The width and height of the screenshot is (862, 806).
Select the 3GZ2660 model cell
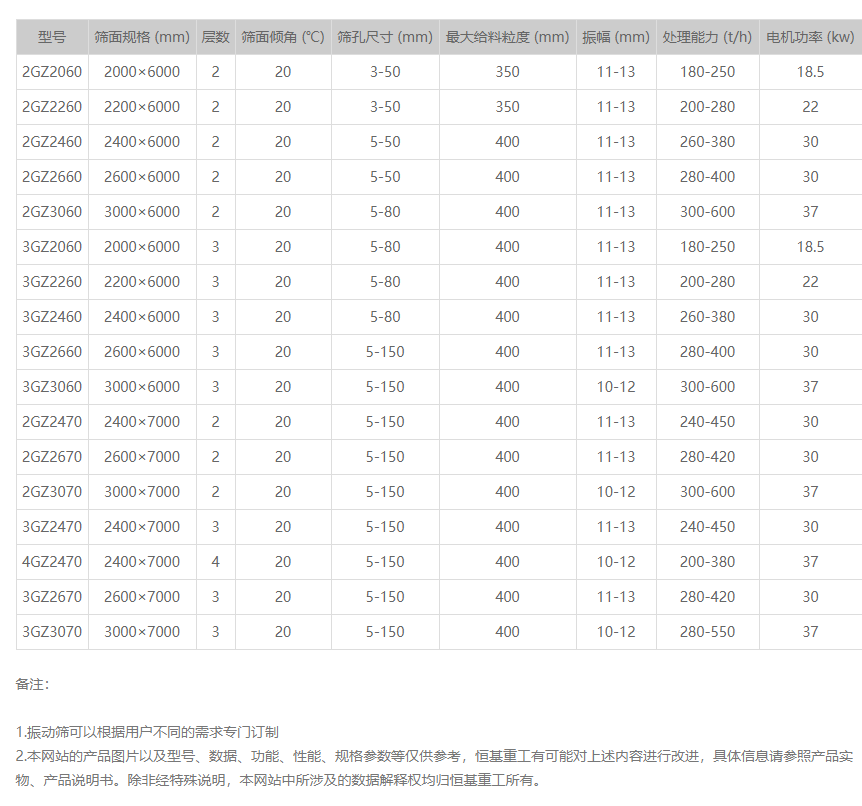52,352
